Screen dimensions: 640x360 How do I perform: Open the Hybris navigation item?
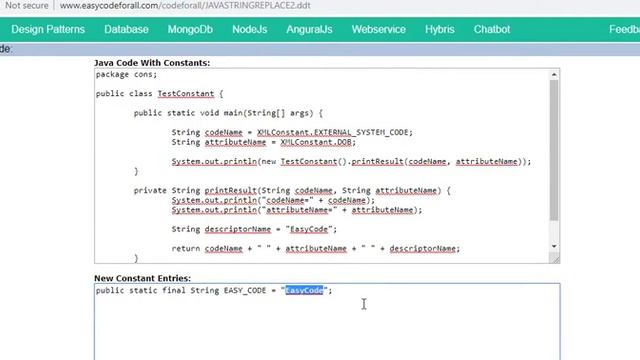point(439,29)
